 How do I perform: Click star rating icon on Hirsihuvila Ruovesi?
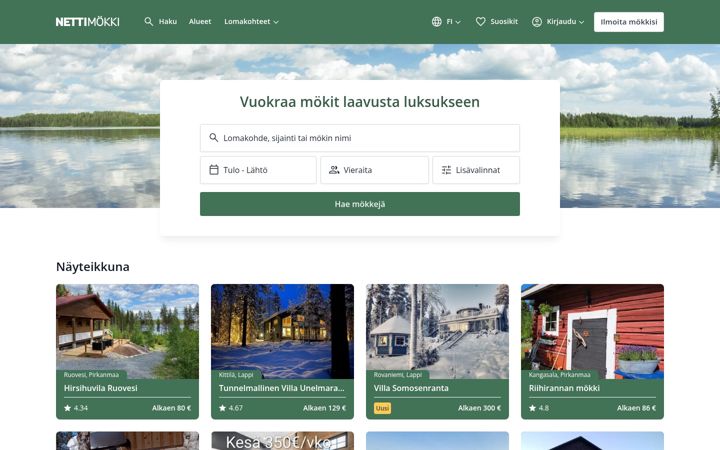(68, 408)
